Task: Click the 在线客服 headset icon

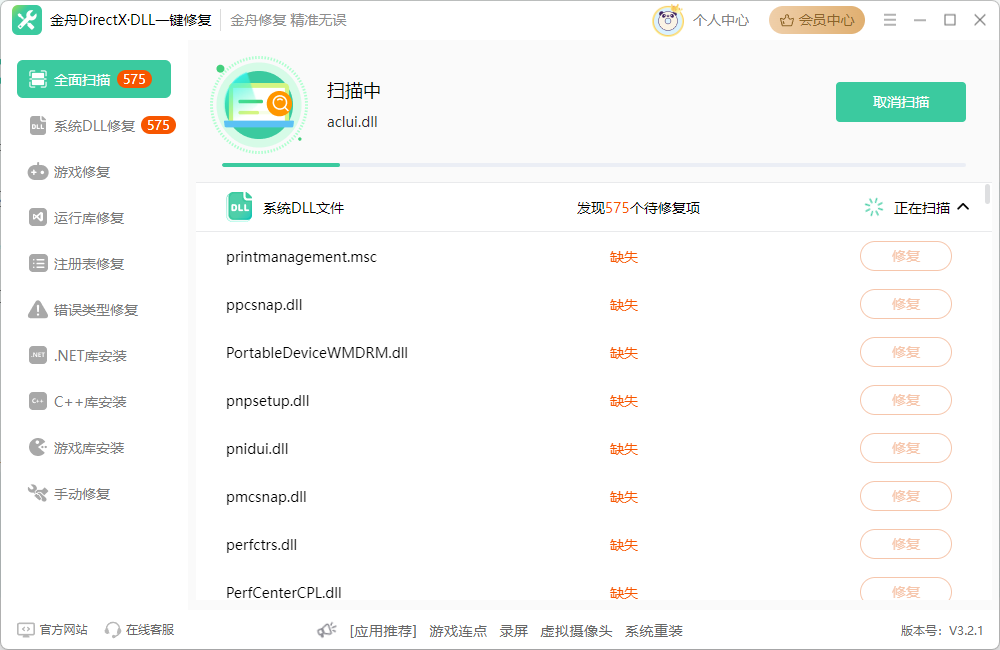Action: click(113, 630)
